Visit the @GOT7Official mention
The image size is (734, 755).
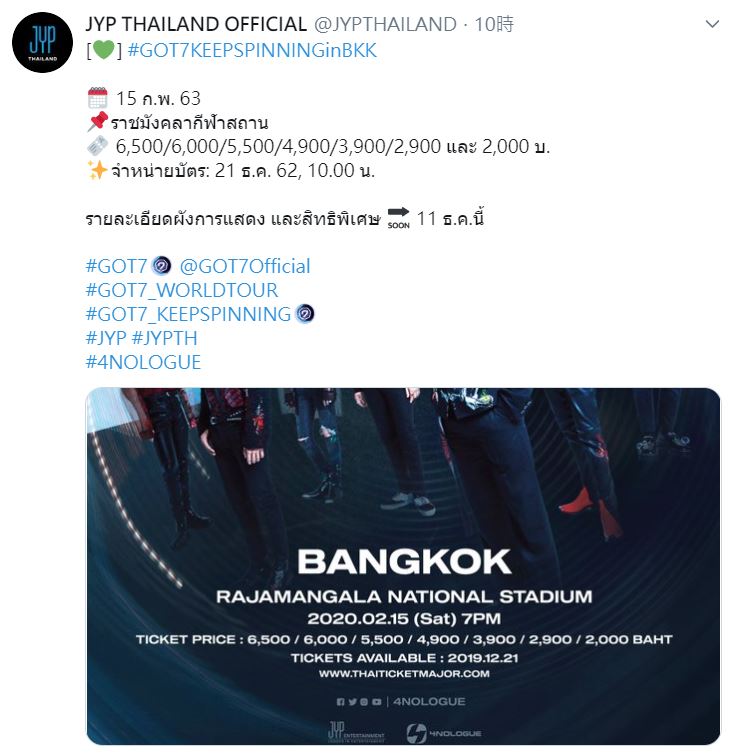tap(245, 266)
